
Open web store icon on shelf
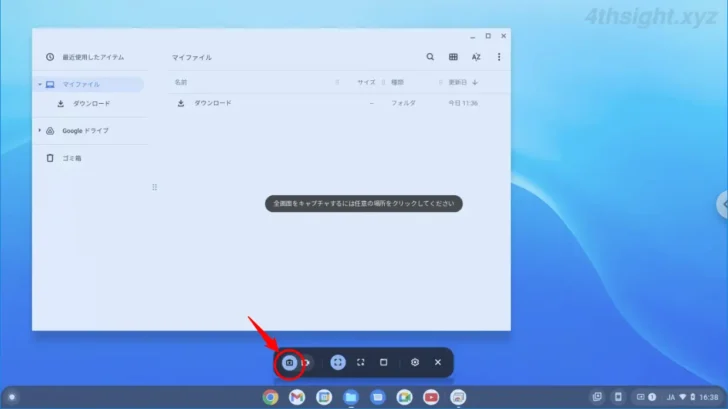coord(458,397)
